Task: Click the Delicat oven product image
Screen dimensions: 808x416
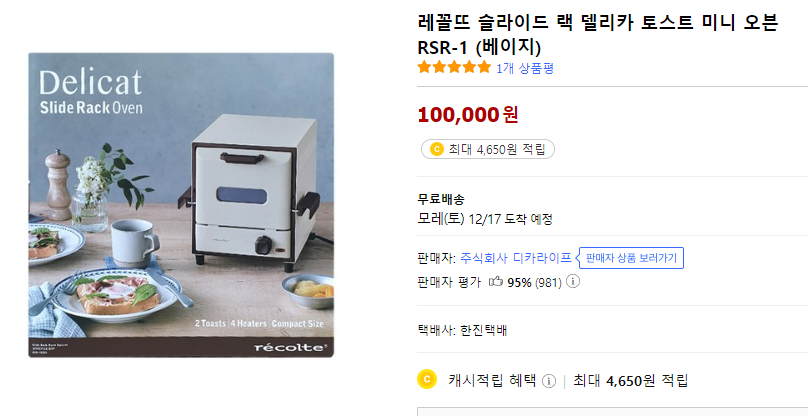Action: [x=180, y=205]
